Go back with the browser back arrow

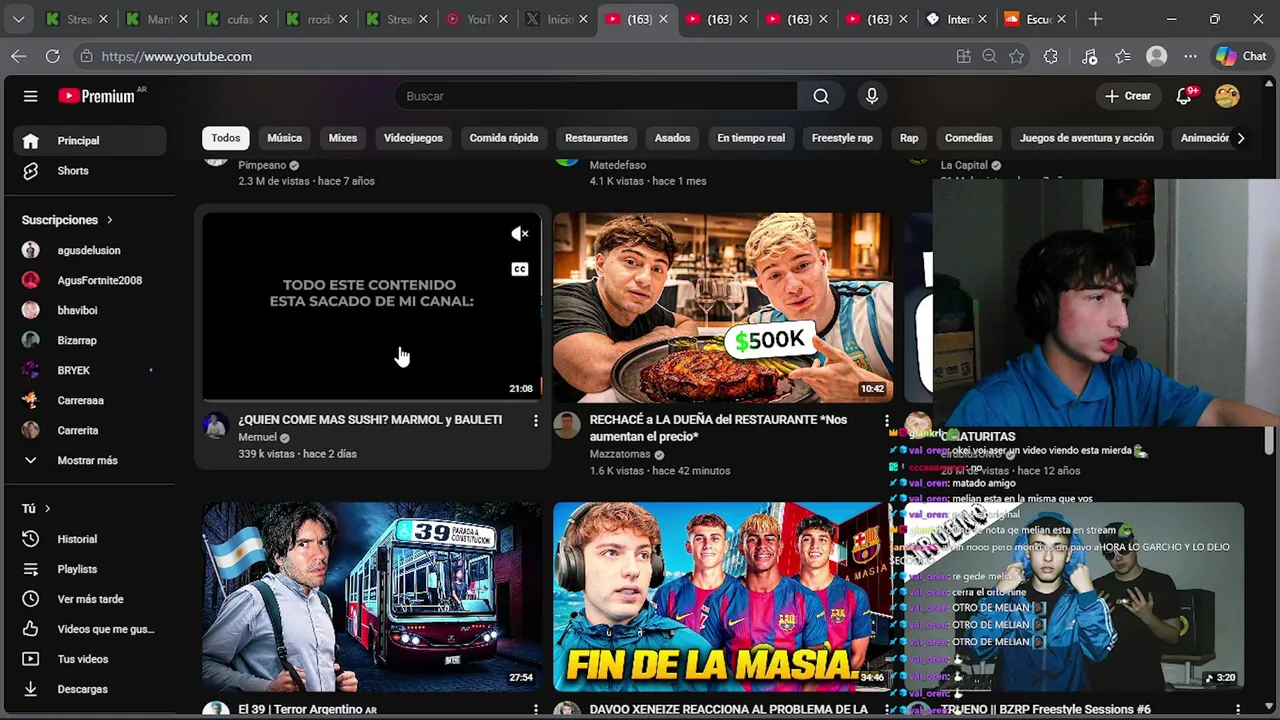pyautogui.click(x=18, y=57)
